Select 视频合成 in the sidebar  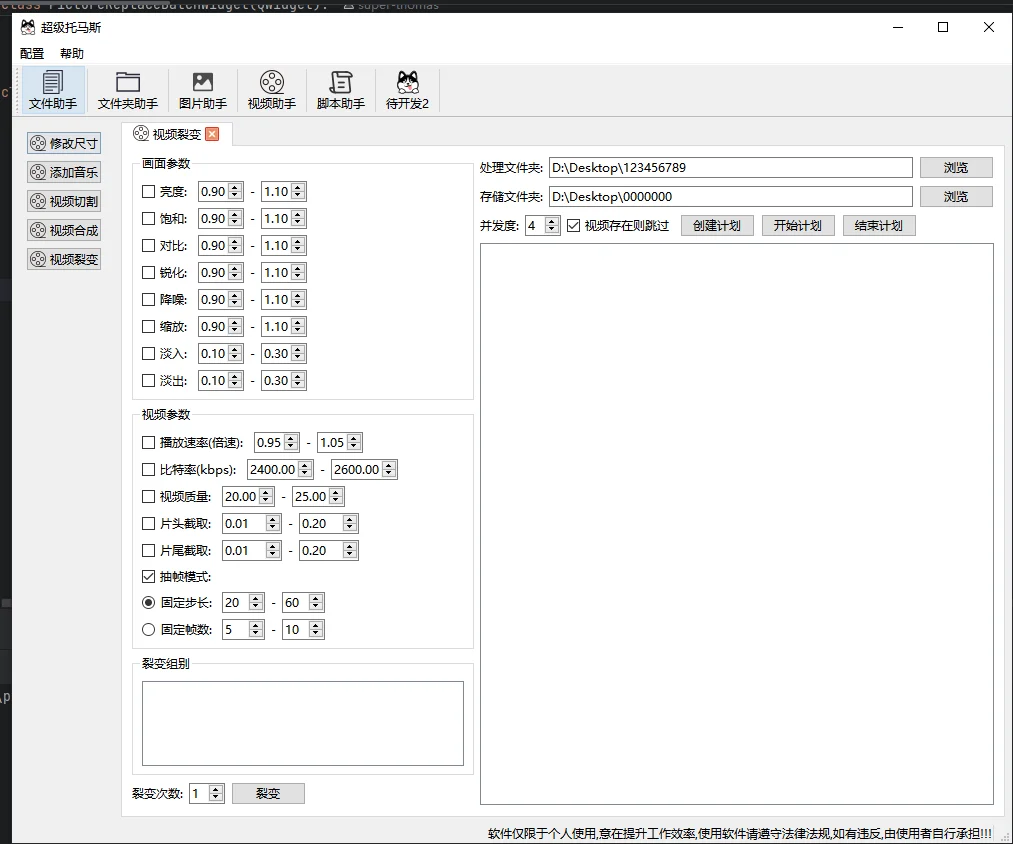click(x=64, y=230)
